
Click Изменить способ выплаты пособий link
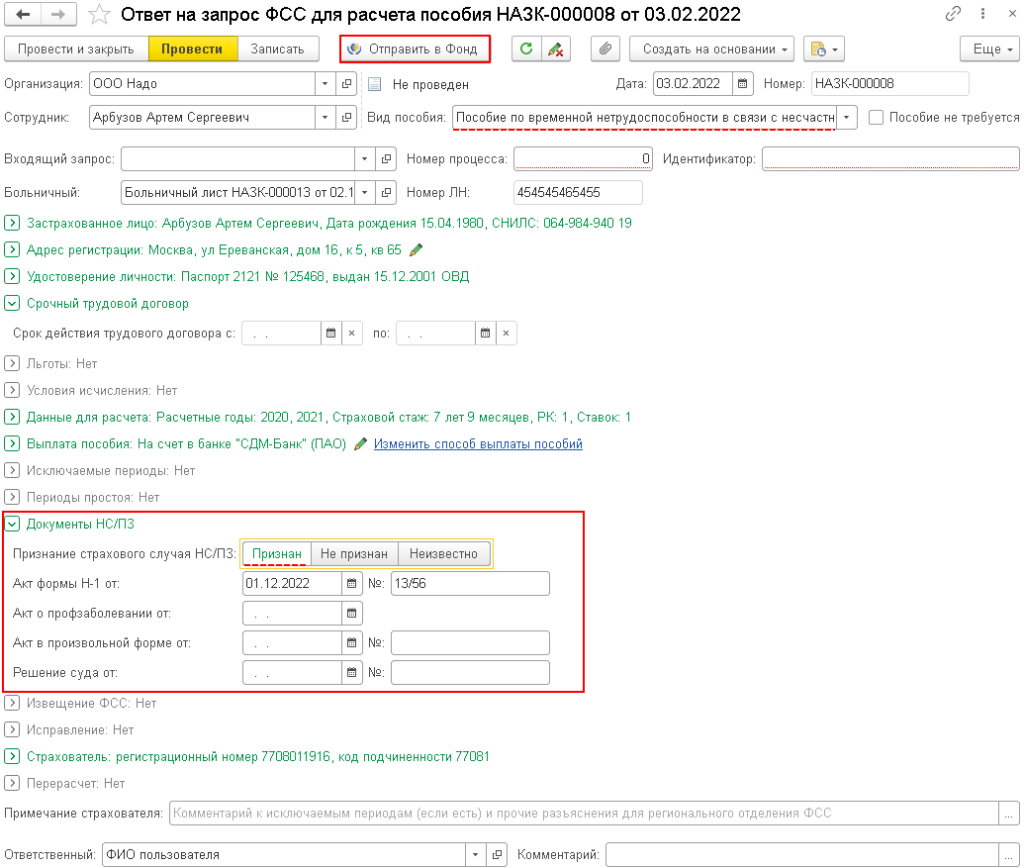click(x=478, y=444)
